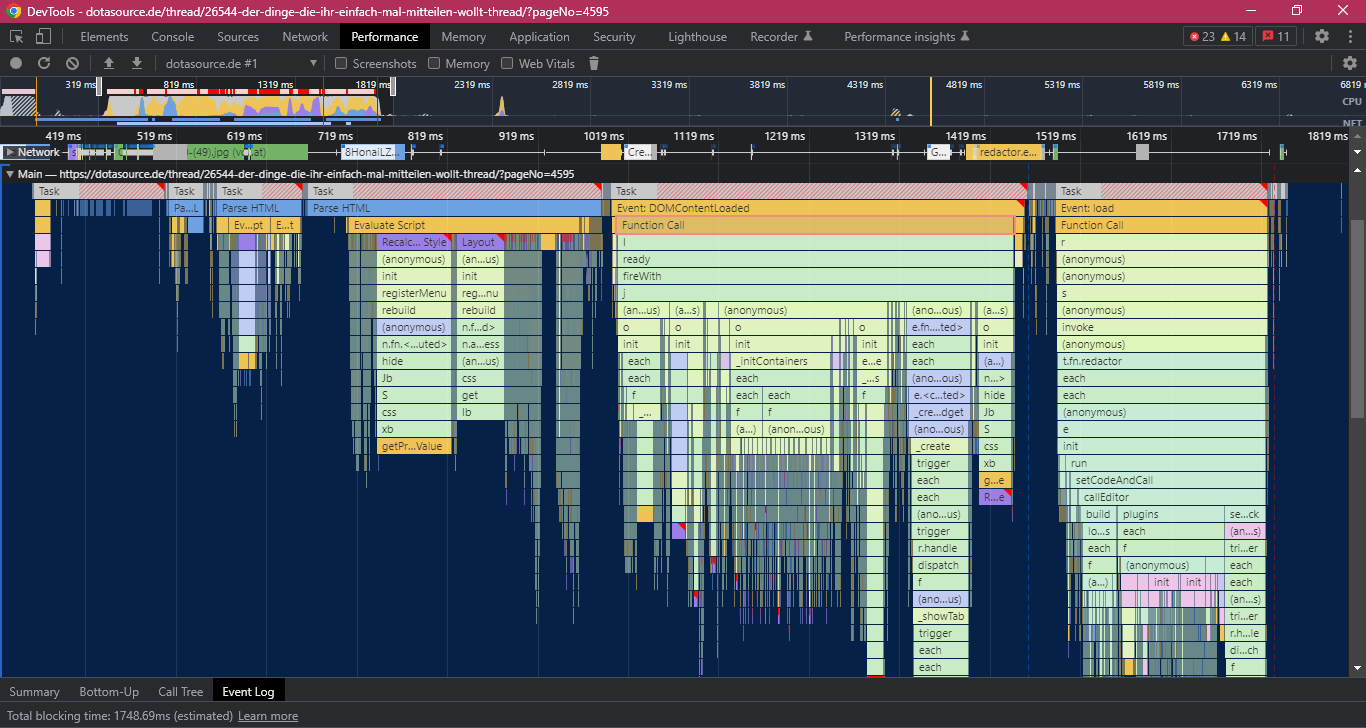Image resolution: width=1366 pixels, height=728 pixels.
Task: Open the dotasource.de #1 recording dropdown
Action: pos(240,63)
